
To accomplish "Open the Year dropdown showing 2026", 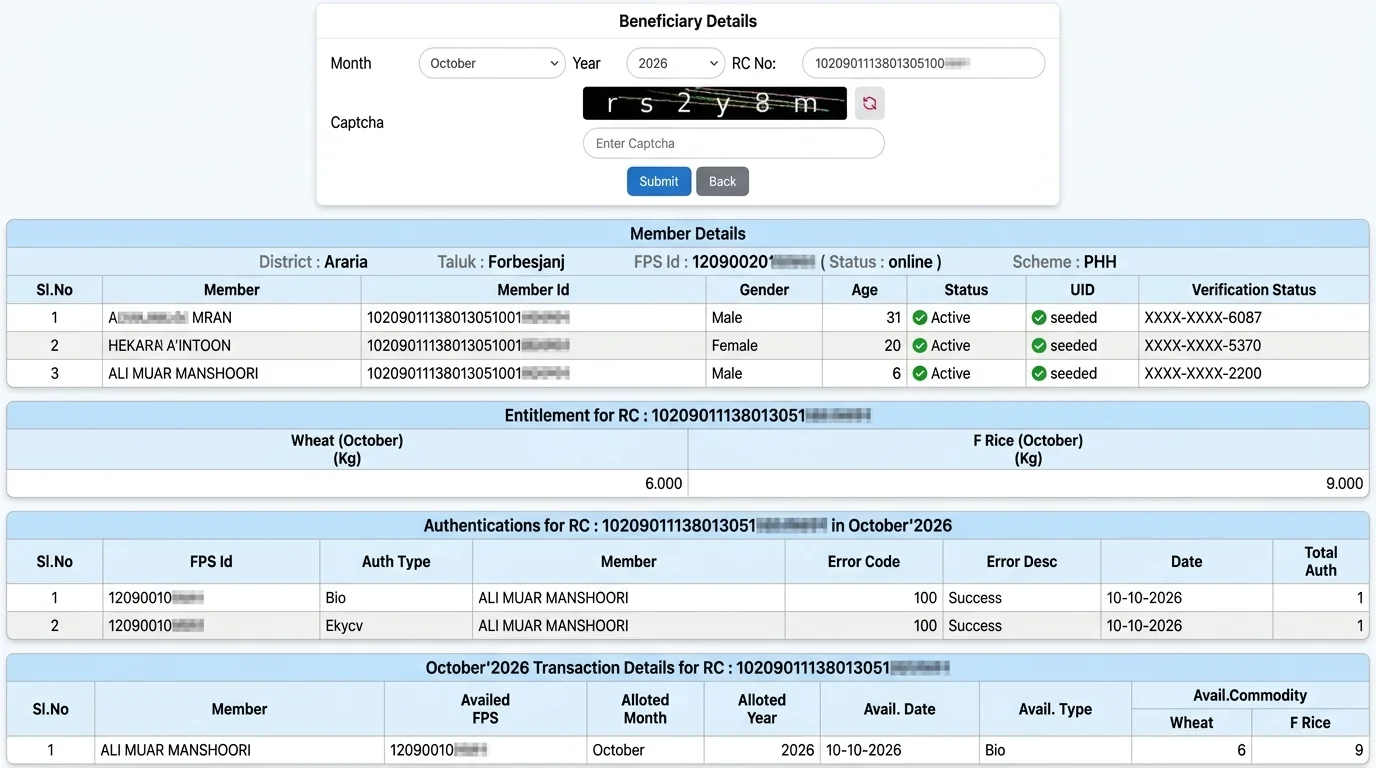I will 675,63.
